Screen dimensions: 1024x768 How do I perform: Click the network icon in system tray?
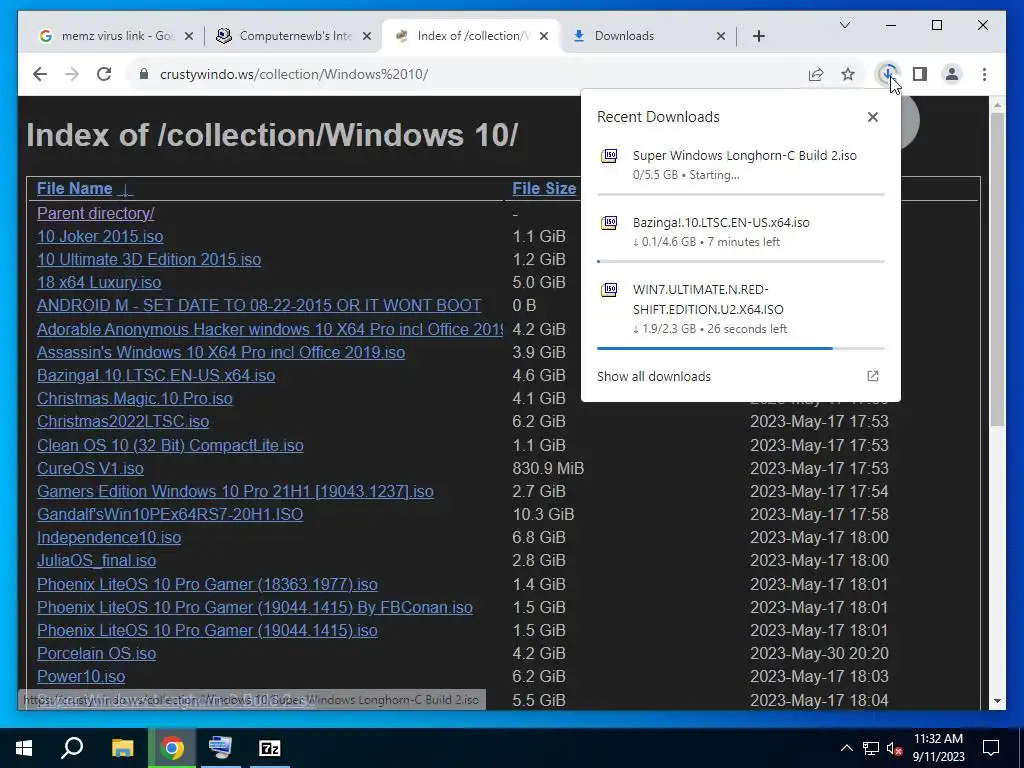(x=871, y=748)
